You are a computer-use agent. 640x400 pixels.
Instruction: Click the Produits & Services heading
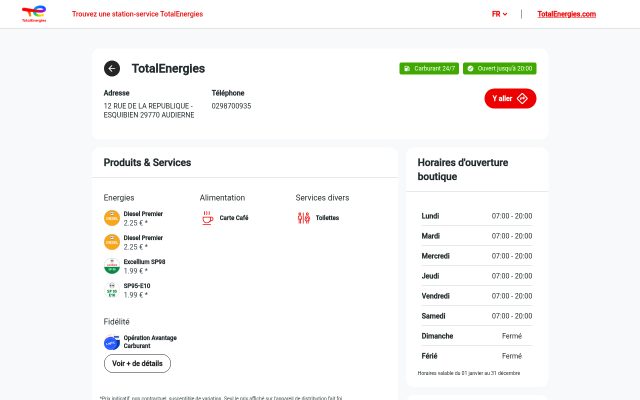click(x=147, y=162)
